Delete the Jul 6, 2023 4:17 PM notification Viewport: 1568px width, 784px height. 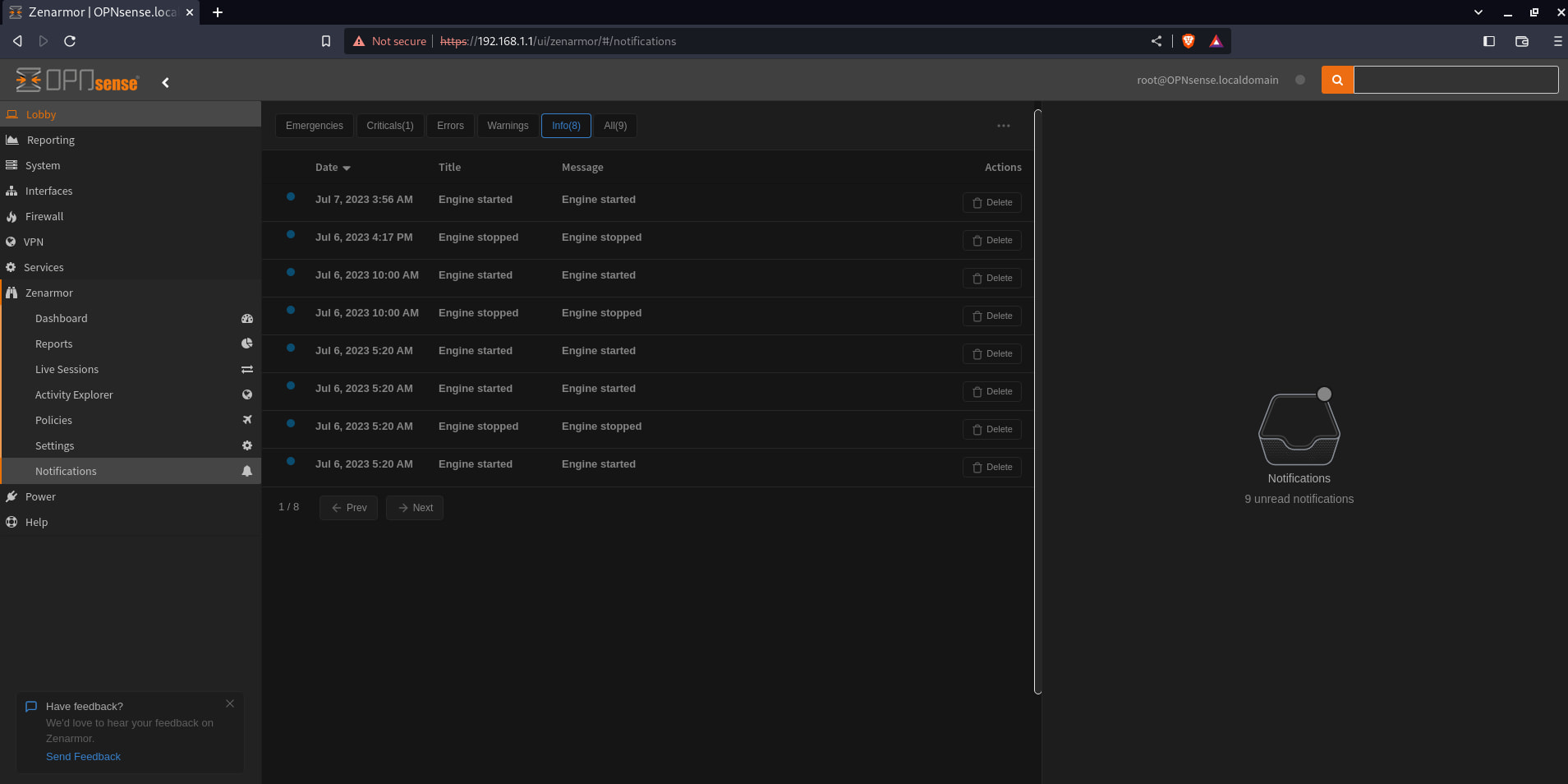992,240
